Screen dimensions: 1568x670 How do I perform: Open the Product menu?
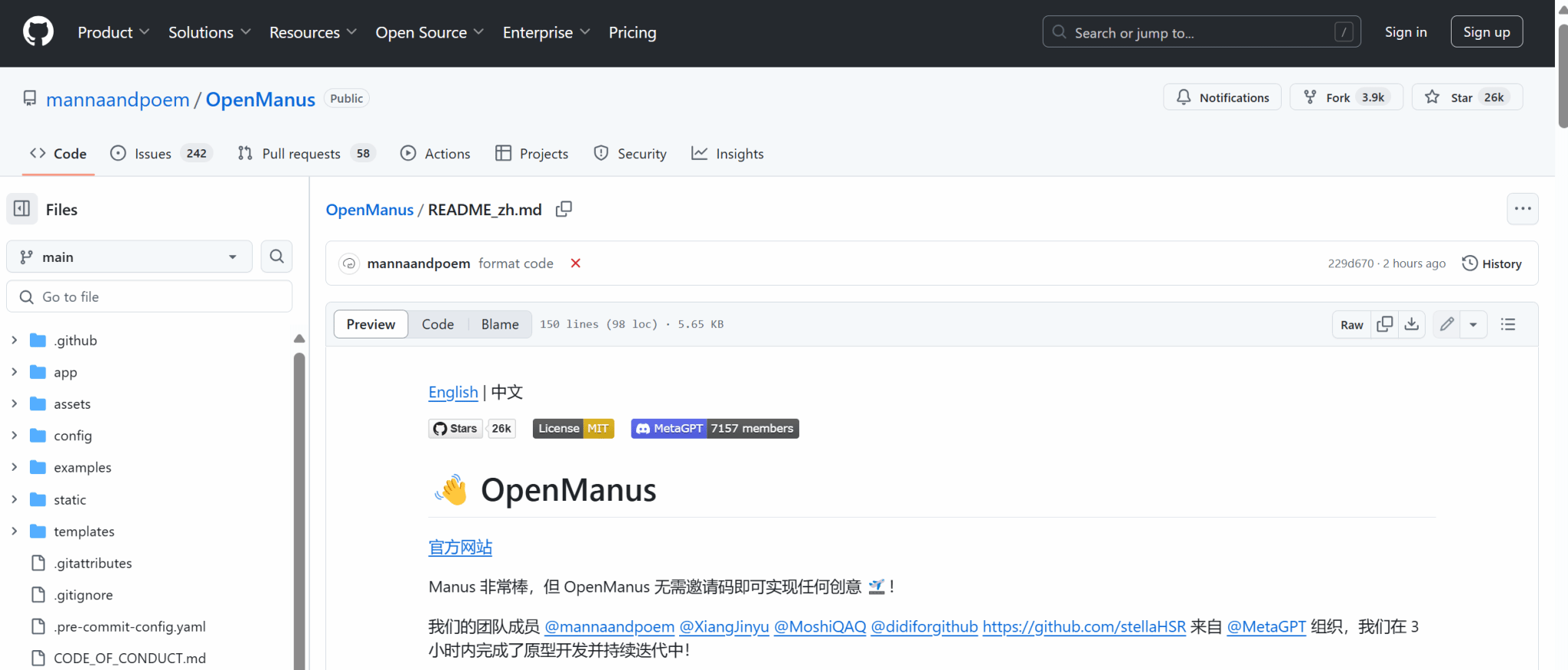click(113, 32)
